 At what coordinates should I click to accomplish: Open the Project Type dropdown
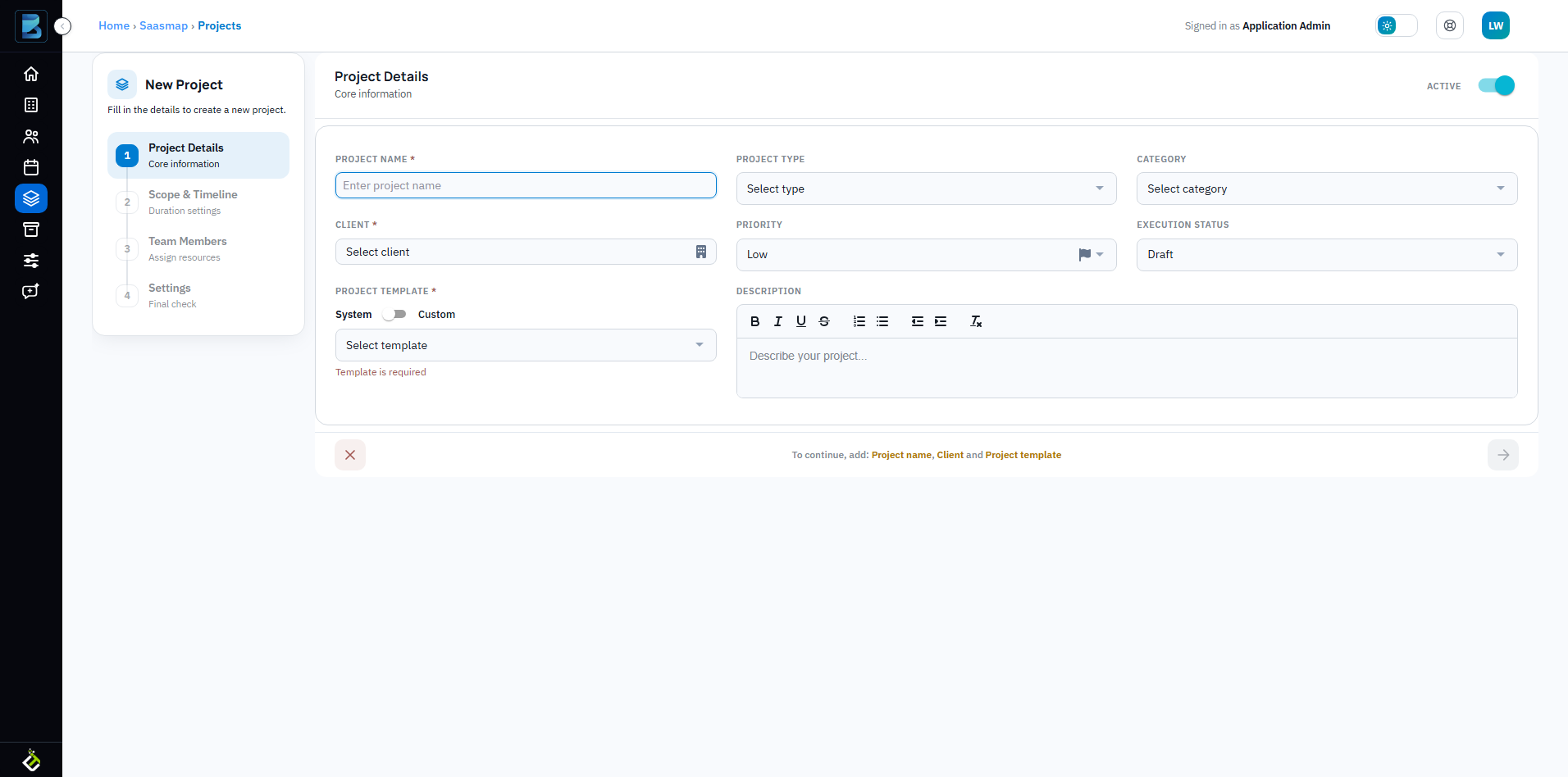pos(926,189)
